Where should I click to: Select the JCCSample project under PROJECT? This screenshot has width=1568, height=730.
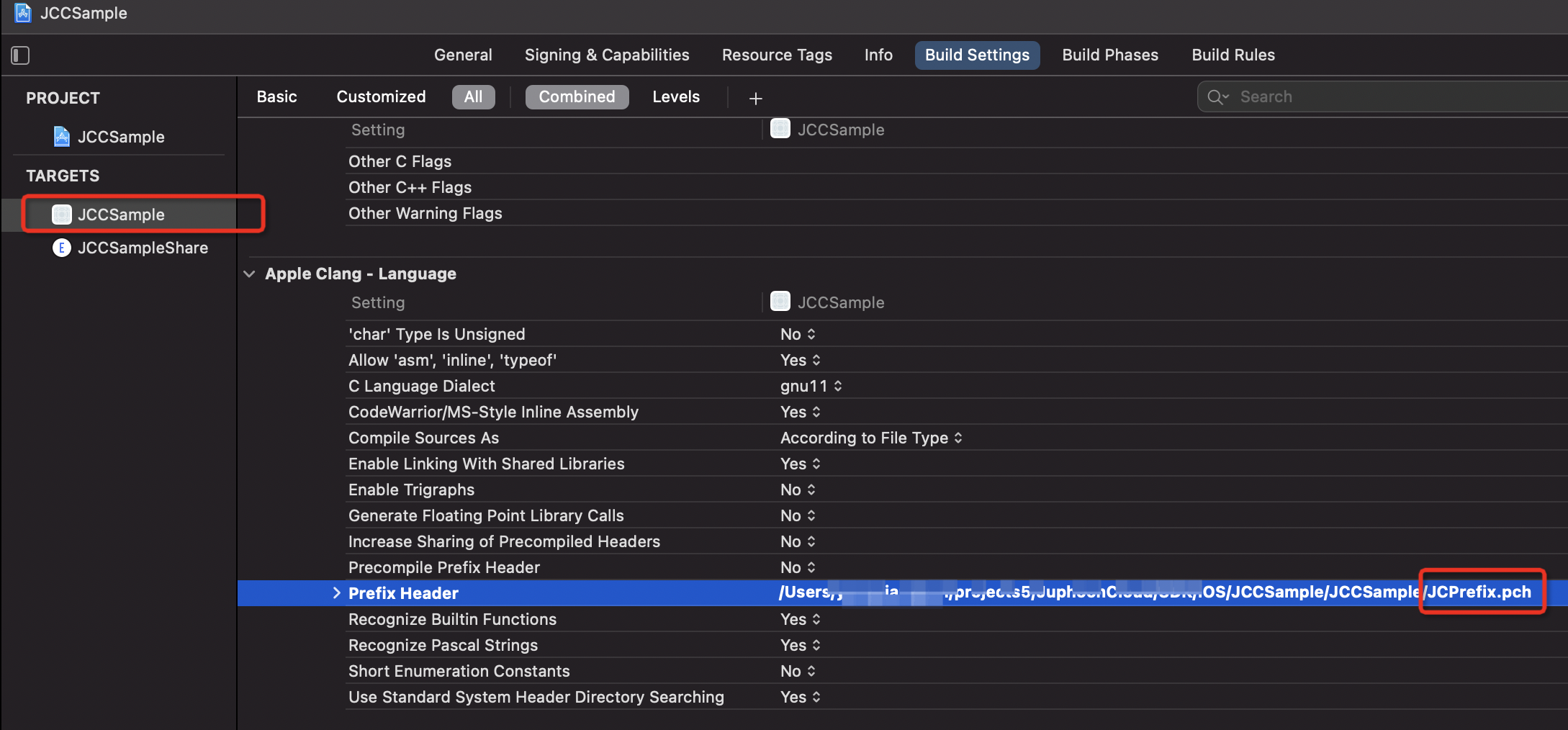point(120,137)
